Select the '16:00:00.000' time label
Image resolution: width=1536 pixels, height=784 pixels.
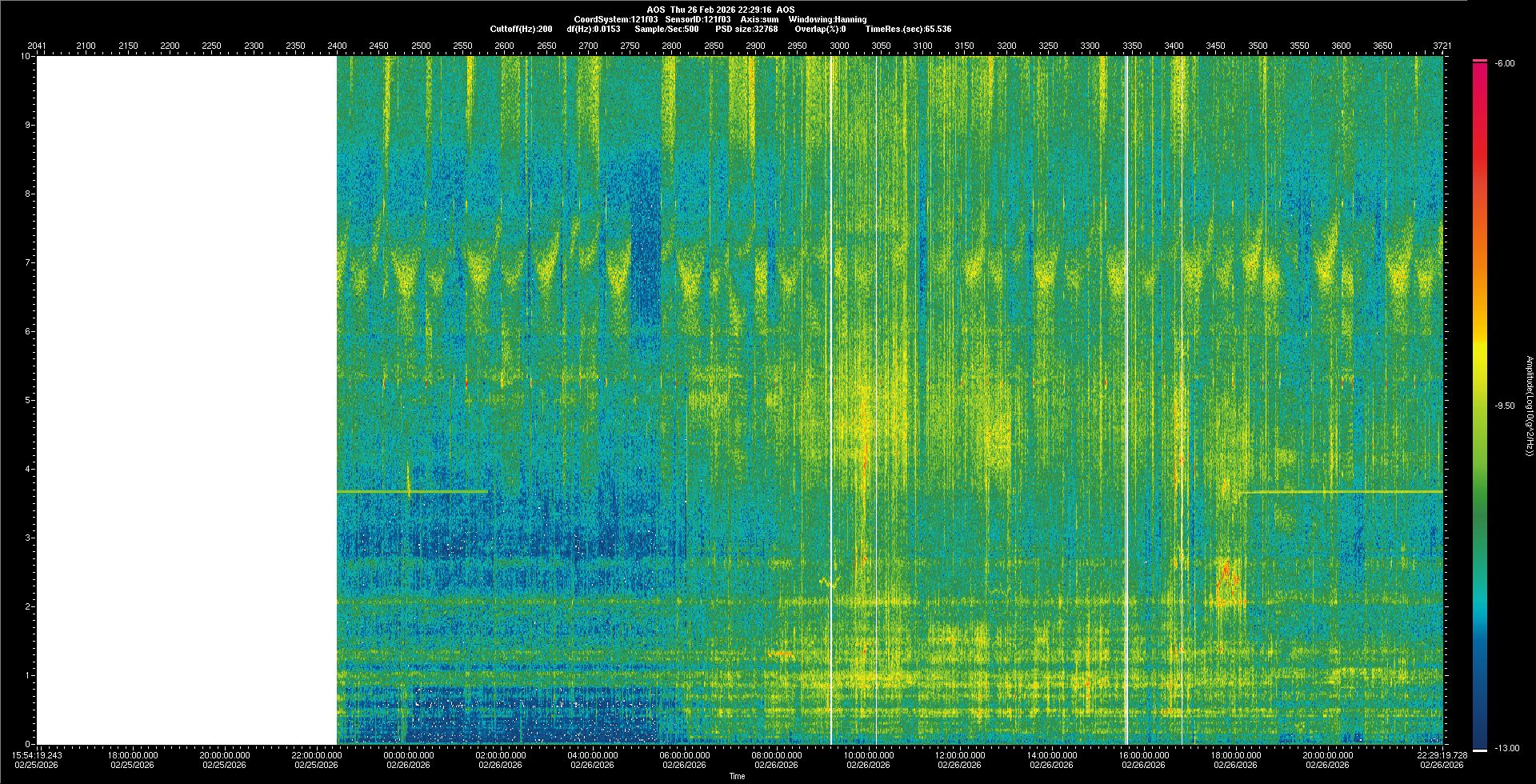1144,755
